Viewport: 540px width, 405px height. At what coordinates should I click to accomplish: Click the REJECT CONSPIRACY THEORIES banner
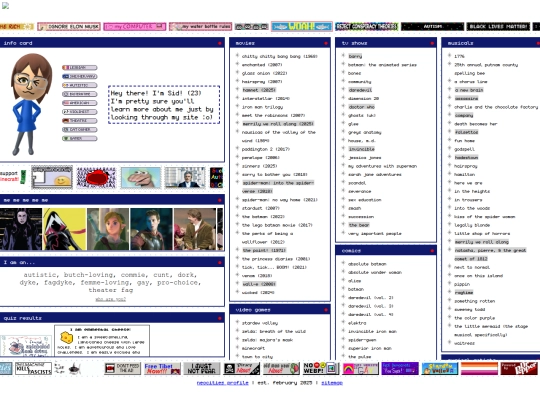coord(367,27)
